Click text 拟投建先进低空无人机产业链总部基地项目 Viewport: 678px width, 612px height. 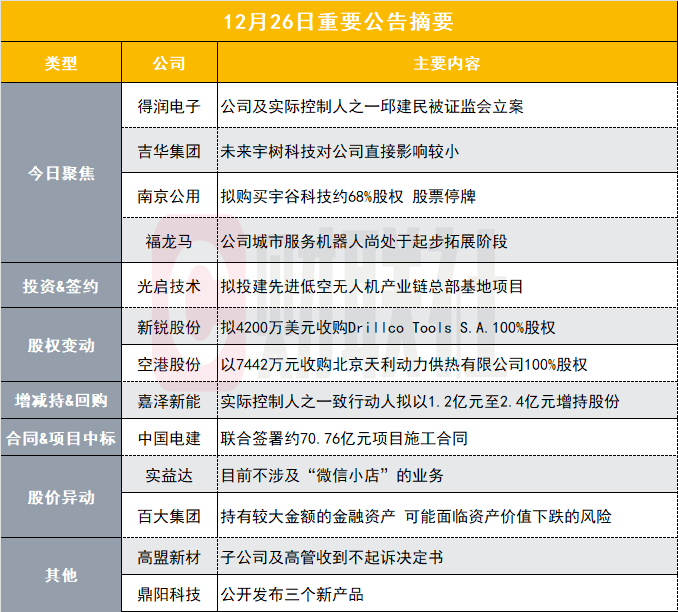[372, 286]
